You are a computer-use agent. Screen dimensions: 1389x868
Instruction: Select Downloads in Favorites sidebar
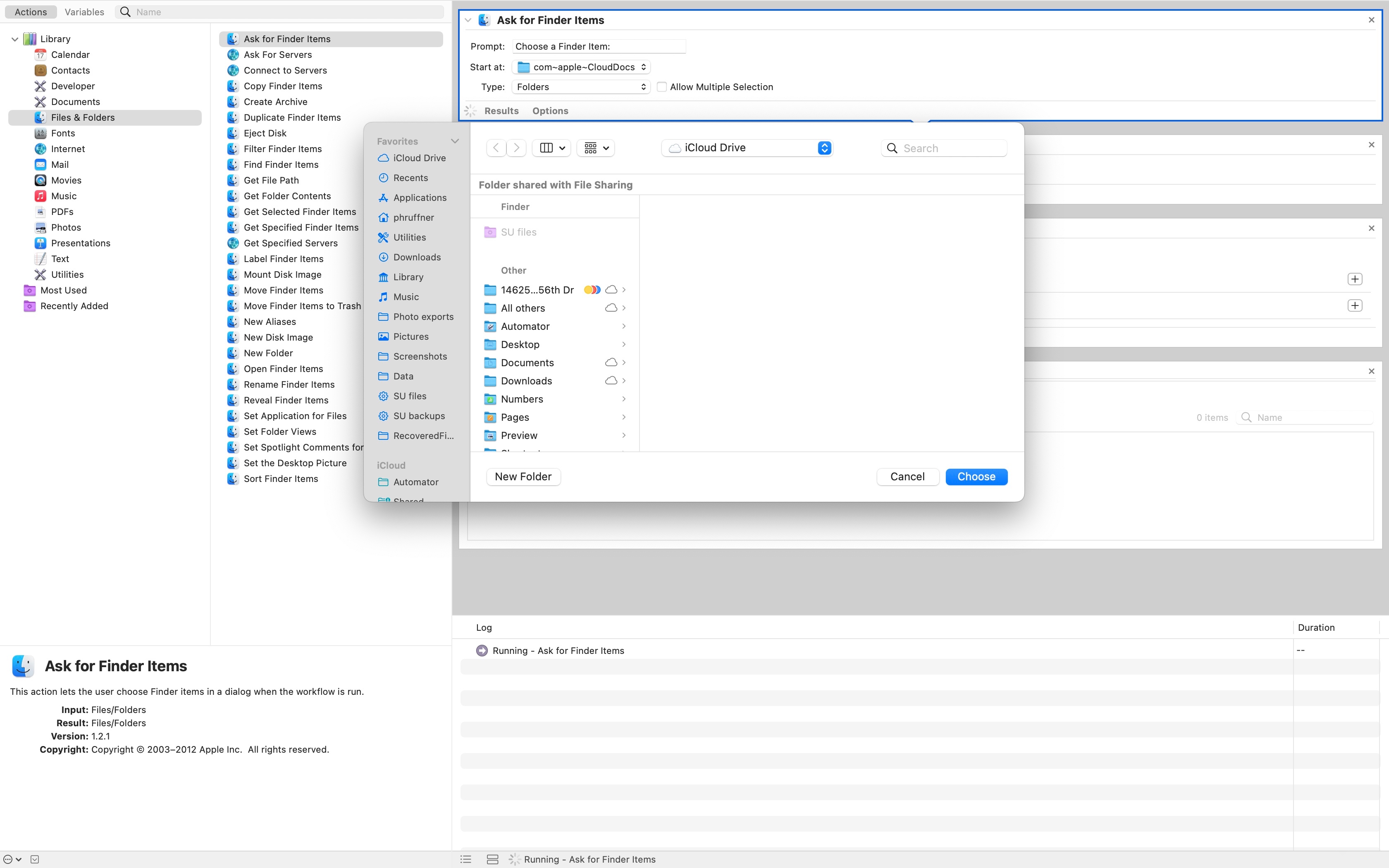(417, 257)
